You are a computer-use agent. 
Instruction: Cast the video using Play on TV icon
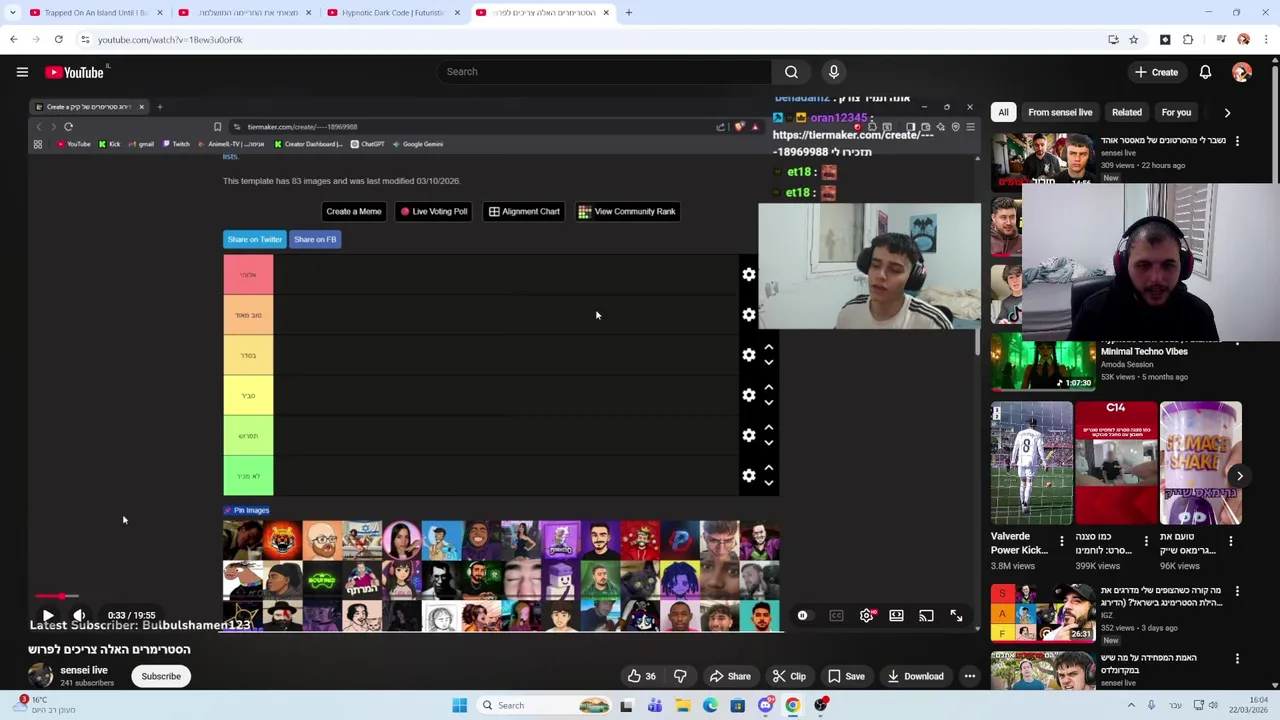pos(926,616)
